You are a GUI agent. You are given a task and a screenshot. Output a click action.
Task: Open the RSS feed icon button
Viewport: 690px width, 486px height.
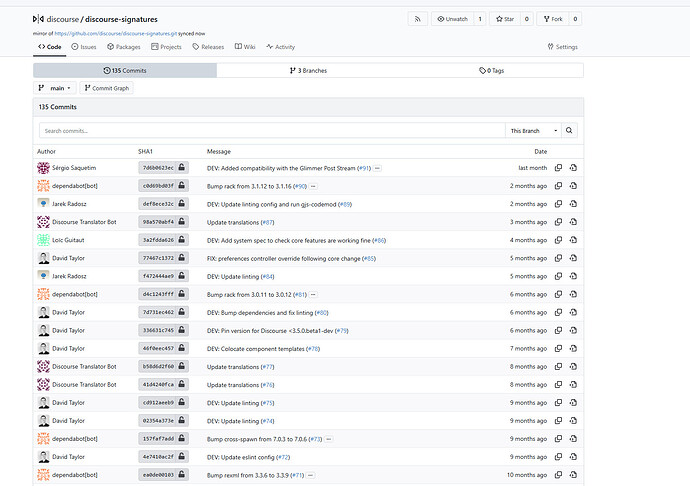(417, 19)
